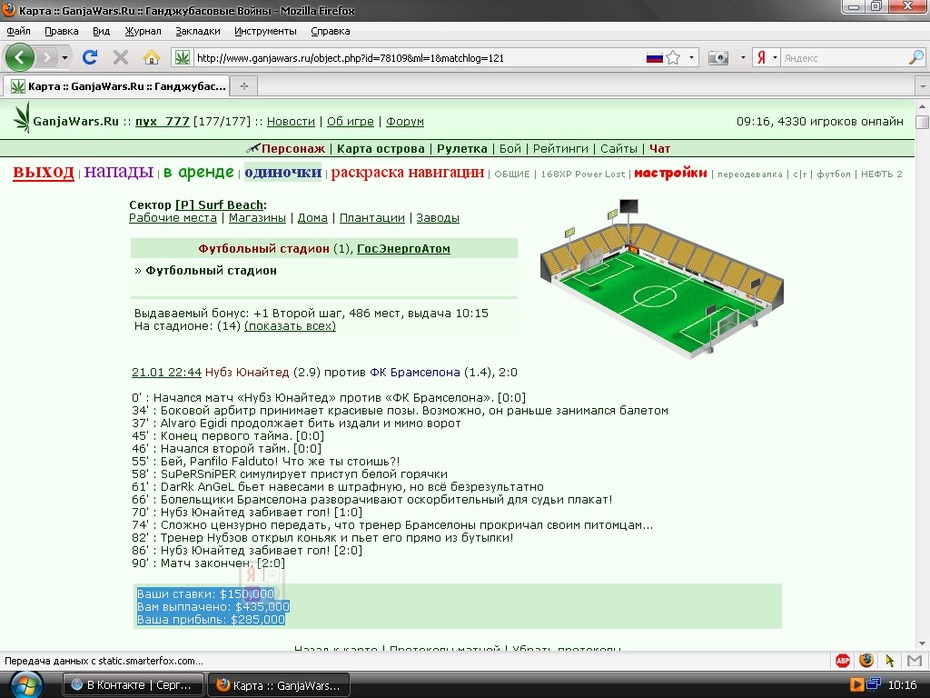Open the Правка menu
This screenshot has height=698, width=930.
61,31
